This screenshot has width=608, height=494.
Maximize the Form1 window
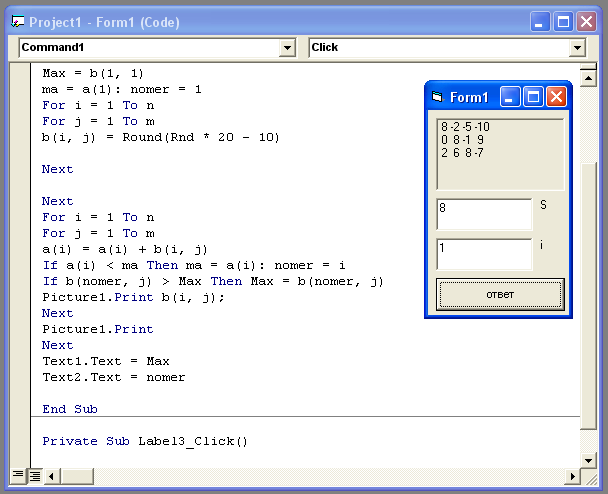pyautogui.click(x=533, y=97)
